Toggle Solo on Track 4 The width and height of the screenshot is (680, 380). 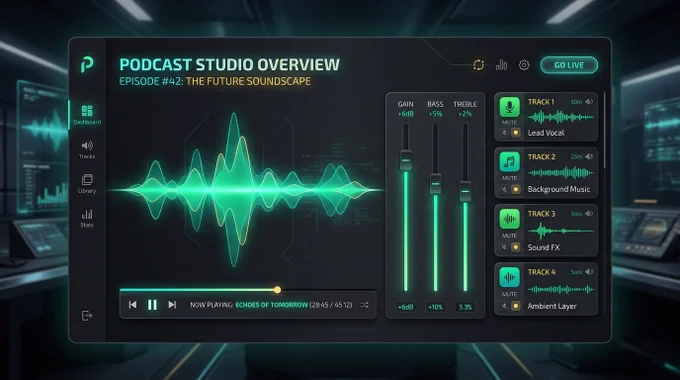tap(576, 272)
